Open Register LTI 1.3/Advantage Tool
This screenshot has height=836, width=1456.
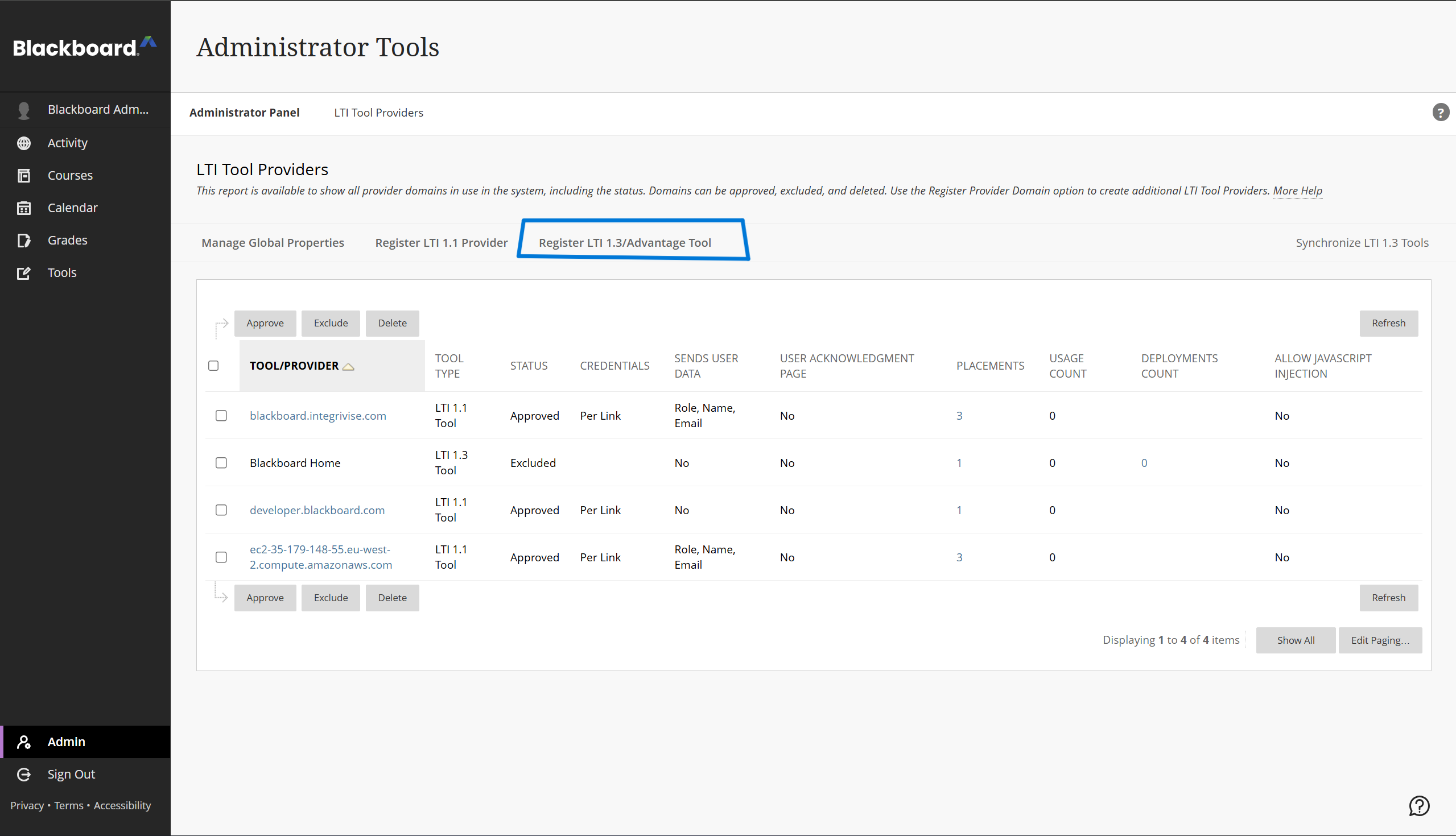(x=625, y=242)
